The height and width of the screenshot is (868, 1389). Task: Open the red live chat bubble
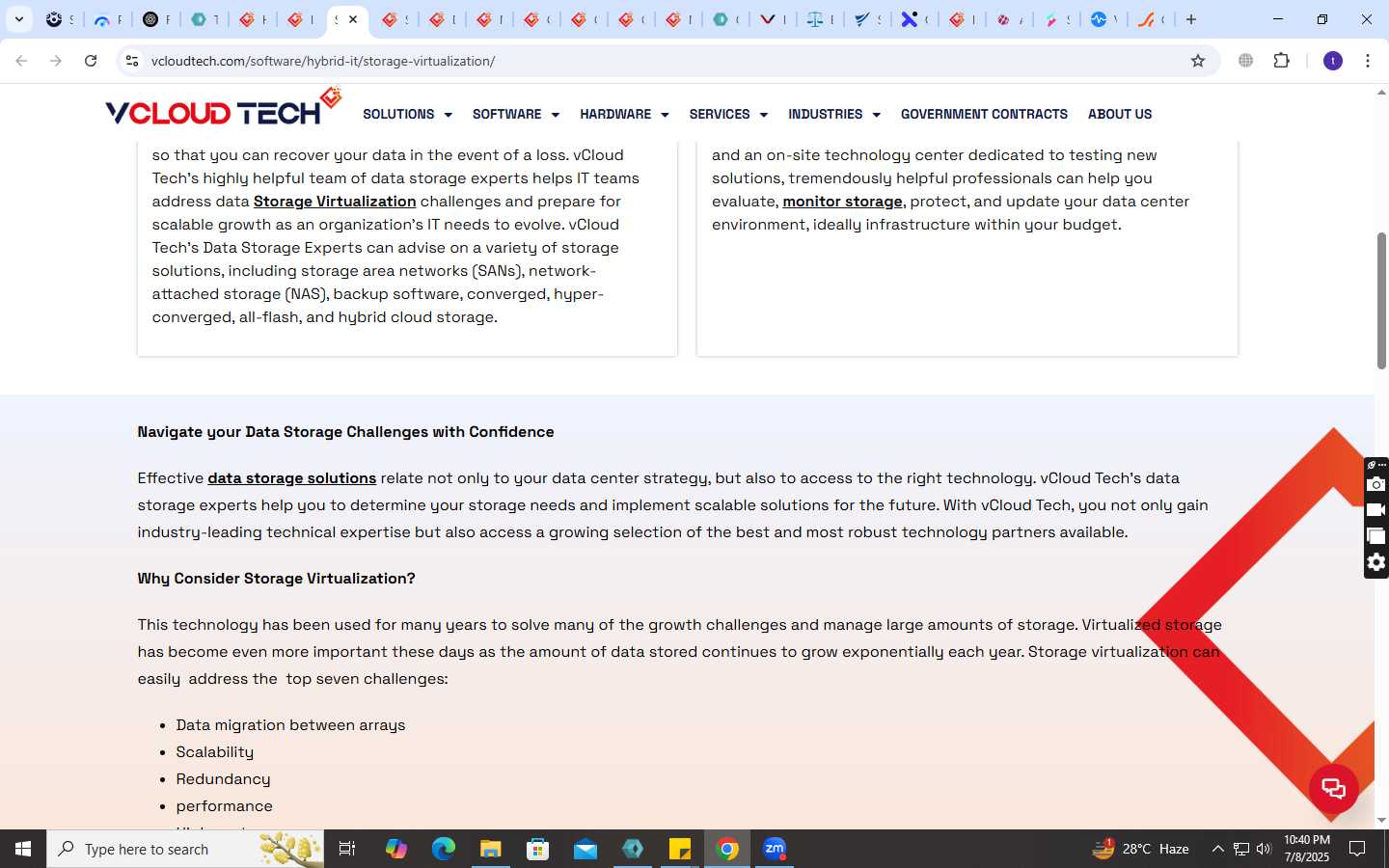point(1334,789)
